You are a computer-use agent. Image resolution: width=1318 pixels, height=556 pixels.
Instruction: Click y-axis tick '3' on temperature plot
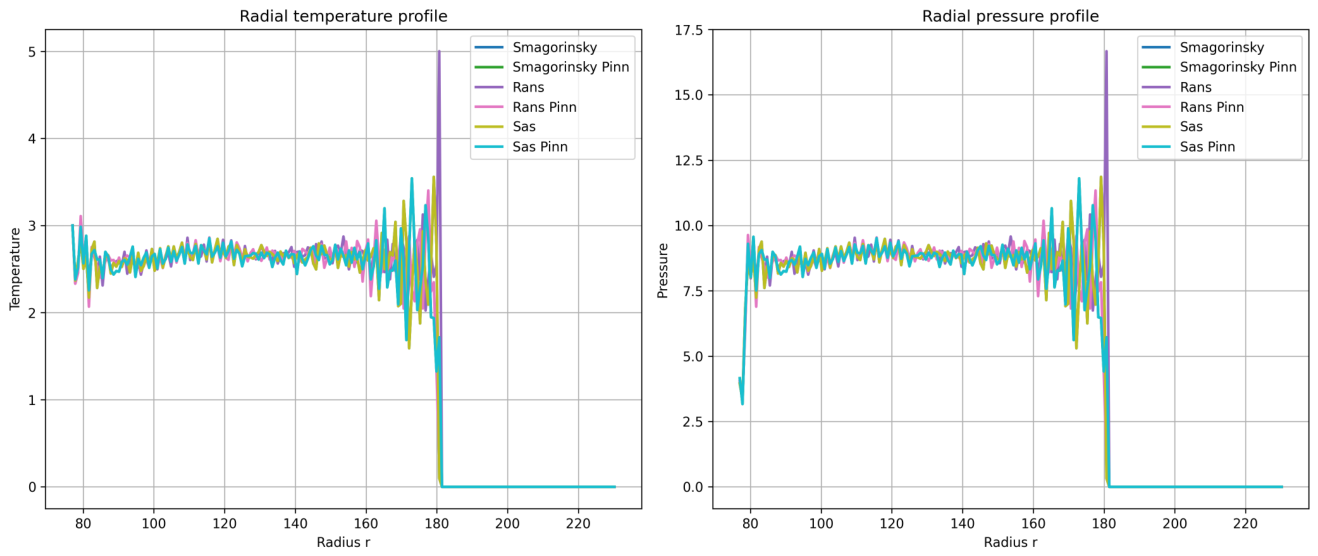tap(33, 225)
